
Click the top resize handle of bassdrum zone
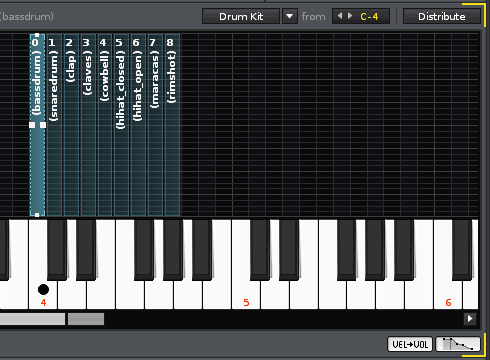point(37,35)
